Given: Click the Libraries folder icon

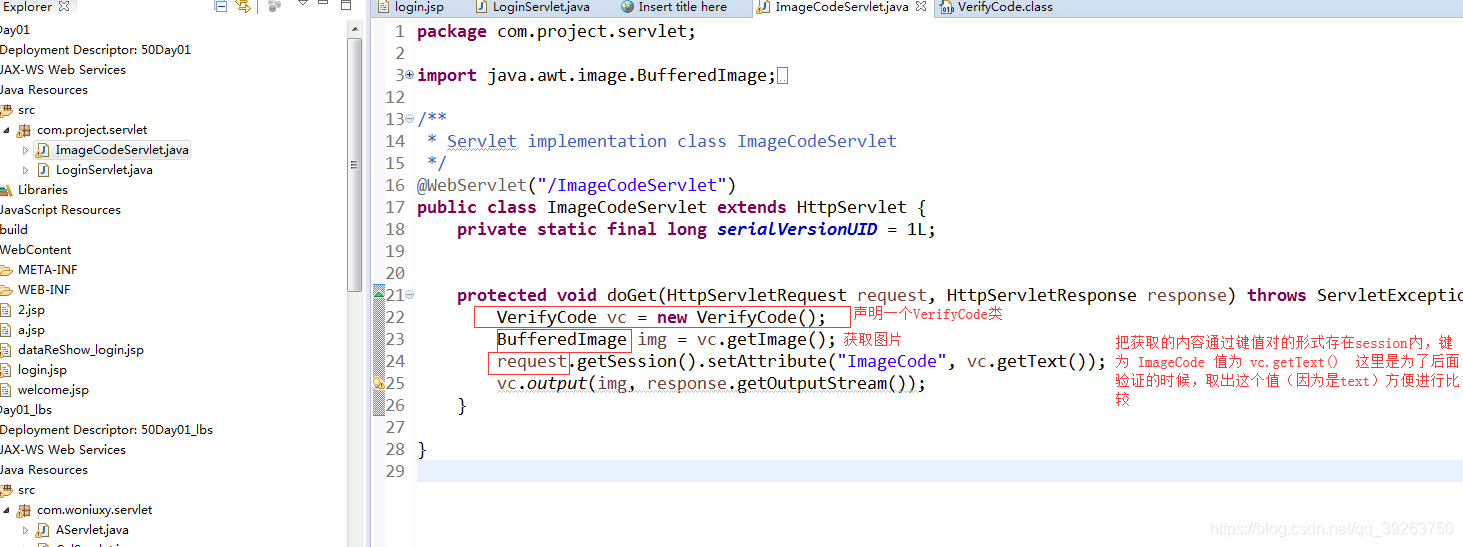Looking at the screenshot, I should pyautogui.click(x=6, y=190).
